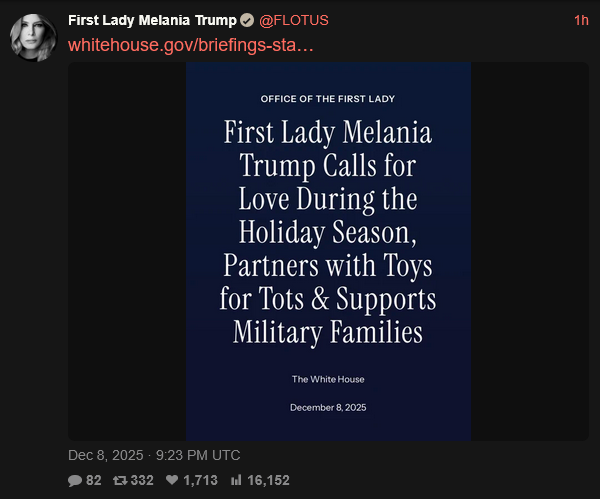Screen dimensions: 600x499
Task: Click the 16,152 views count
Action: pos(270,481)
